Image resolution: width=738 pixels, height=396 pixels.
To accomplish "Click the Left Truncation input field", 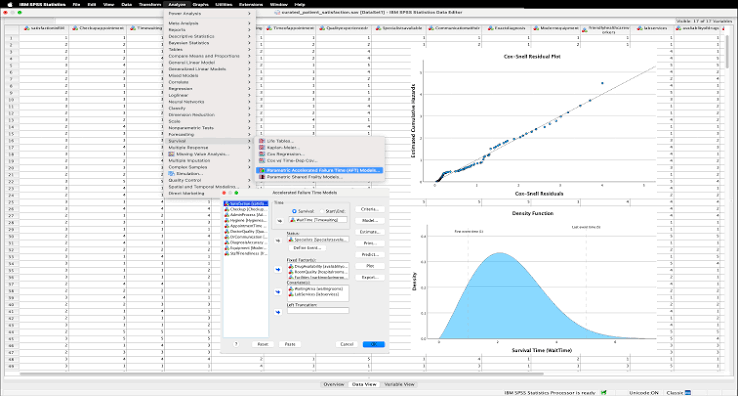I will pyautogui.click(x=318, y=310).
